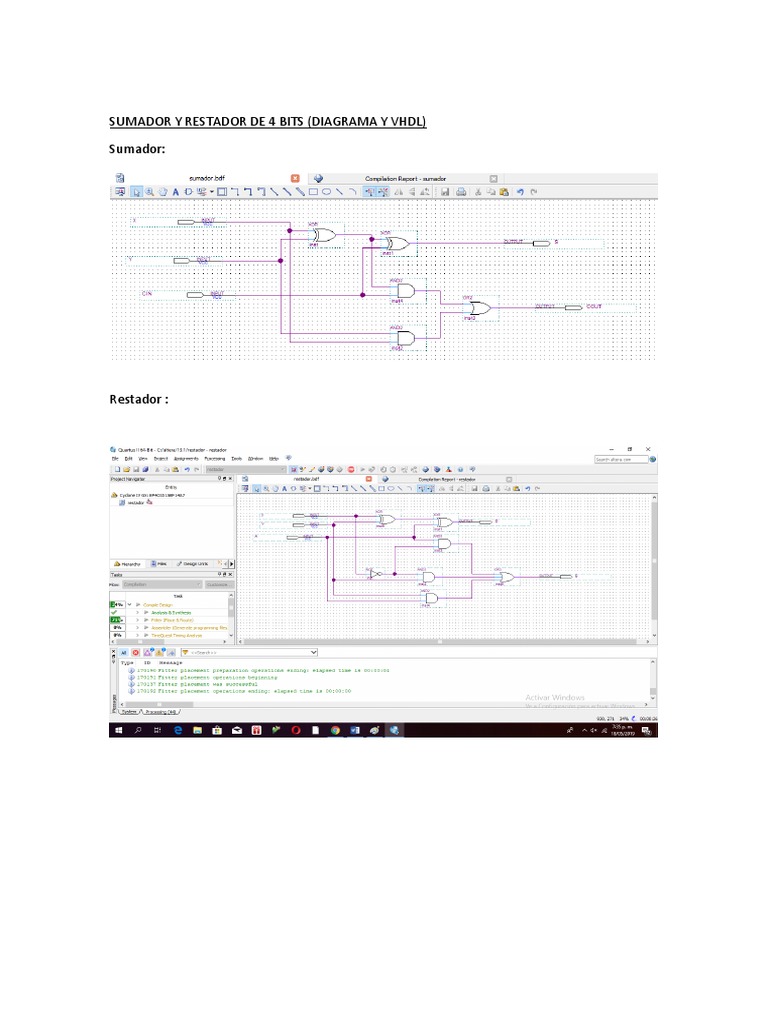768x1024 pixels.
Task: Toggle the rubberbanding tool in restador toolbar
Action: point(421,489)
